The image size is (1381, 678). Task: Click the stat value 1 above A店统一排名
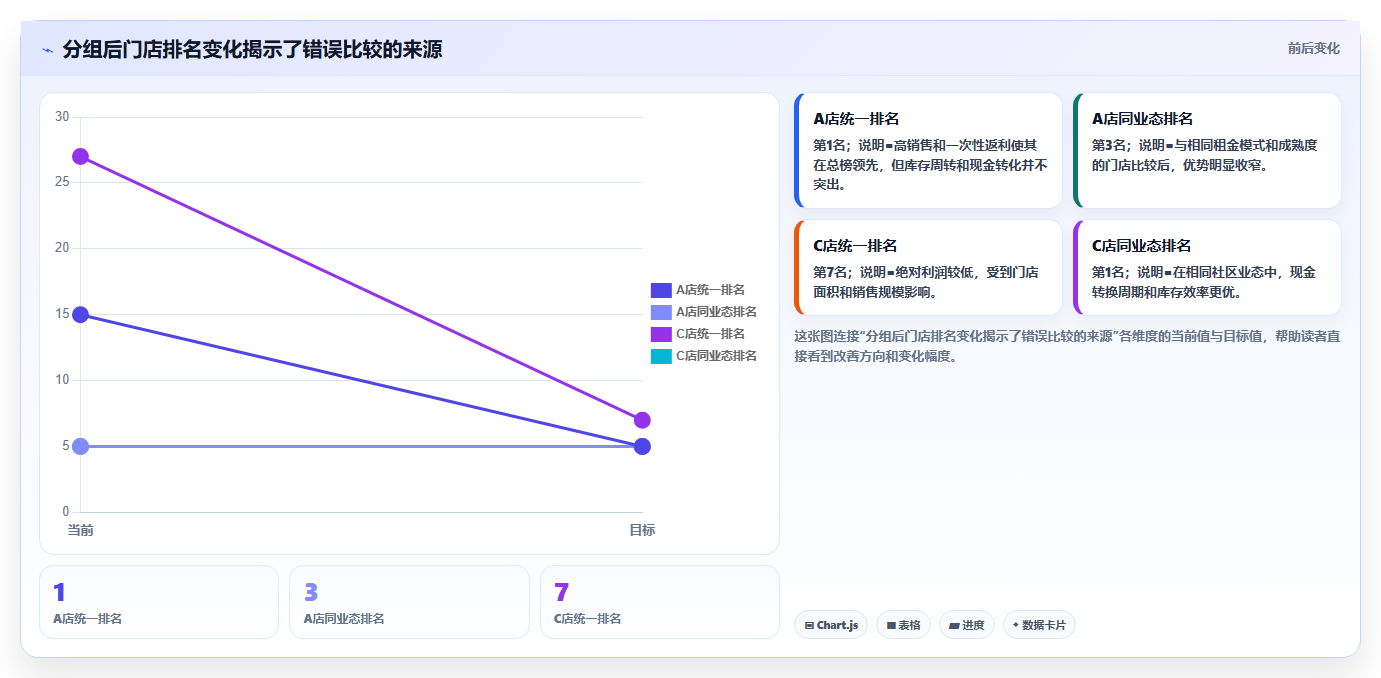coord(59,593)
